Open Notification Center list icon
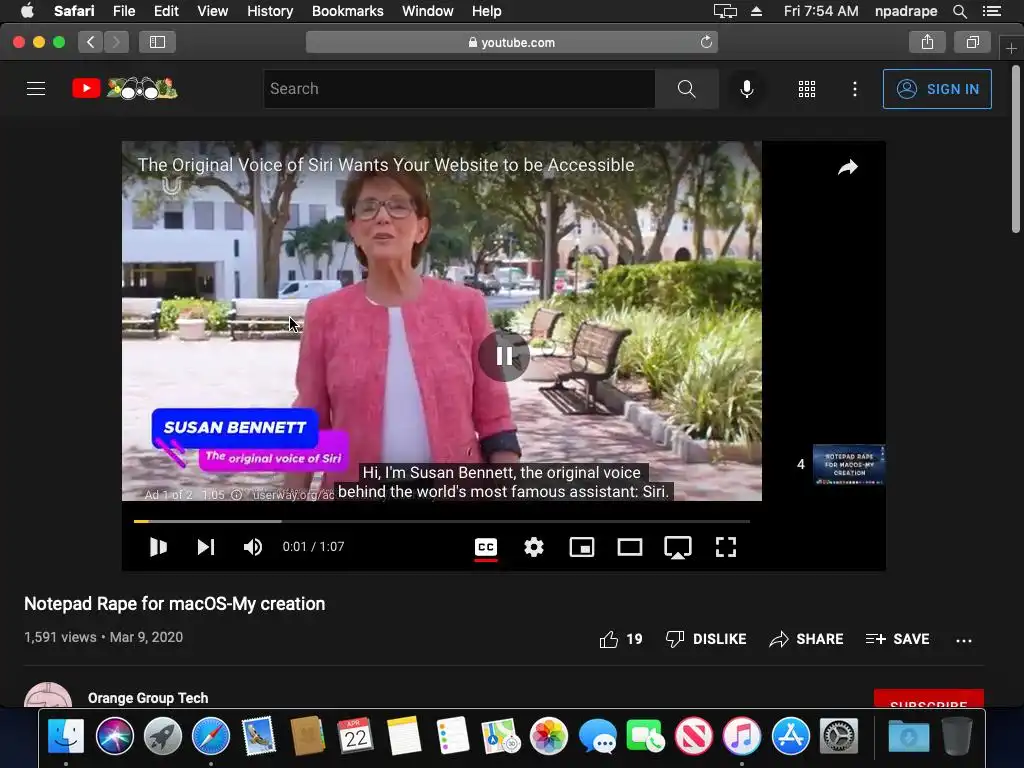Image resolution: width=1024 pixels, height=768 pixels. (x=991, y=11)
